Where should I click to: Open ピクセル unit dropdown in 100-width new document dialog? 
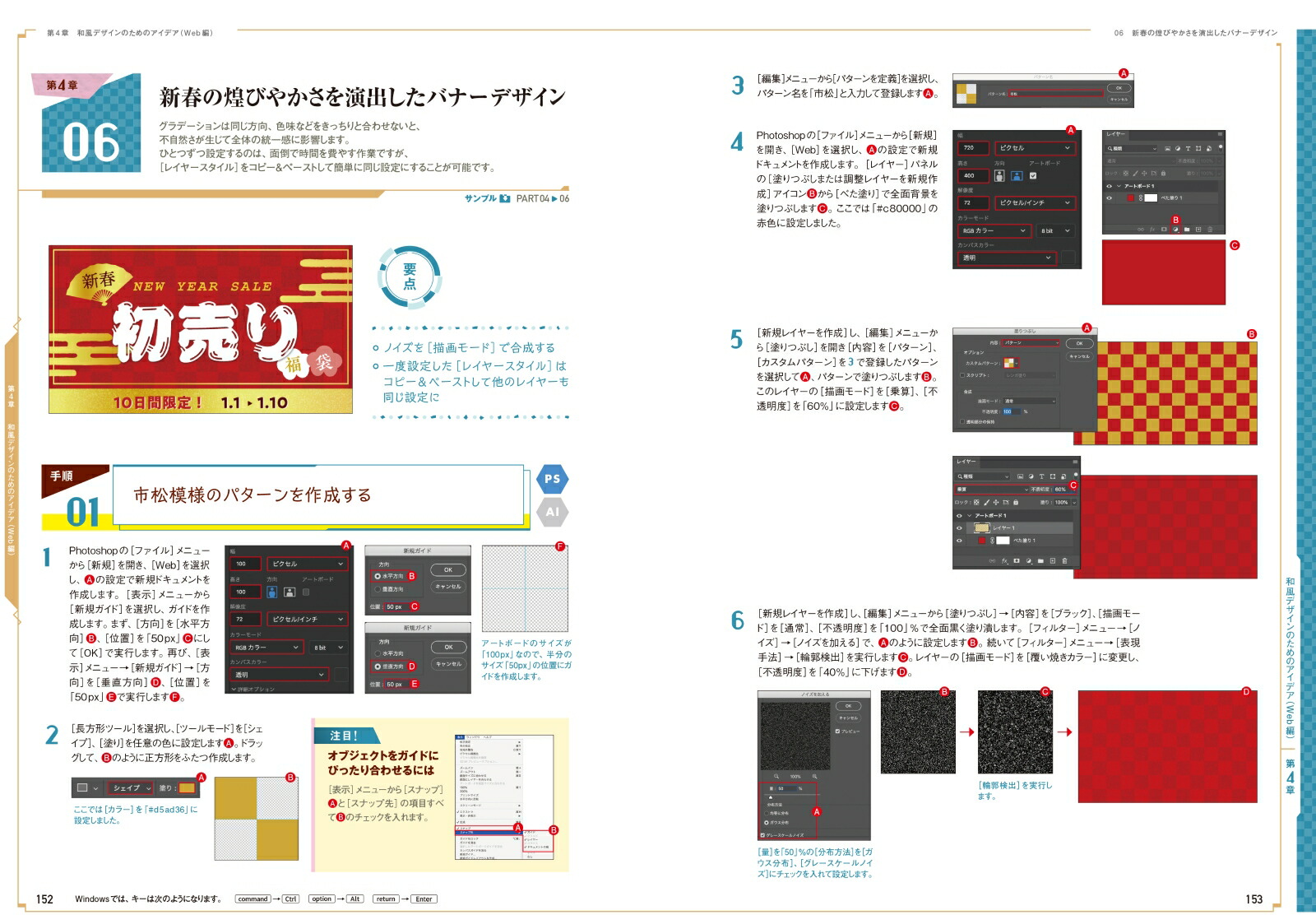pyautogui.click(x=308, y=564)
